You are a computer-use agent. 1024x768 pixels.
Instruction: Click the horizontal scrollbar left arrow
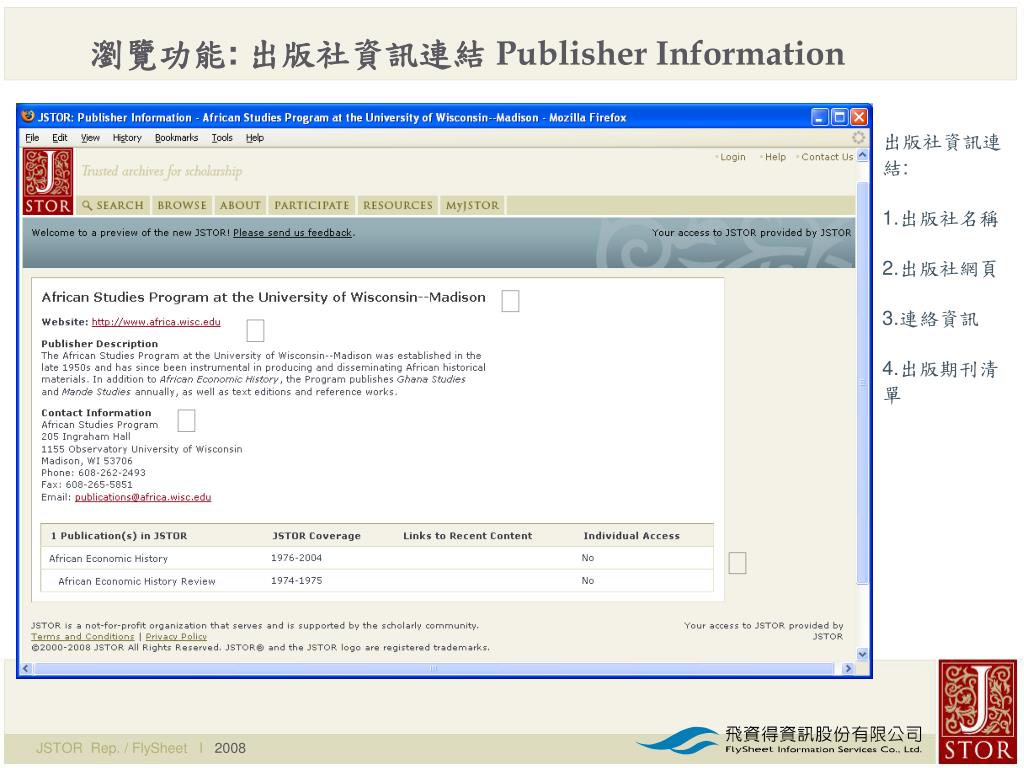pos(26,668)
